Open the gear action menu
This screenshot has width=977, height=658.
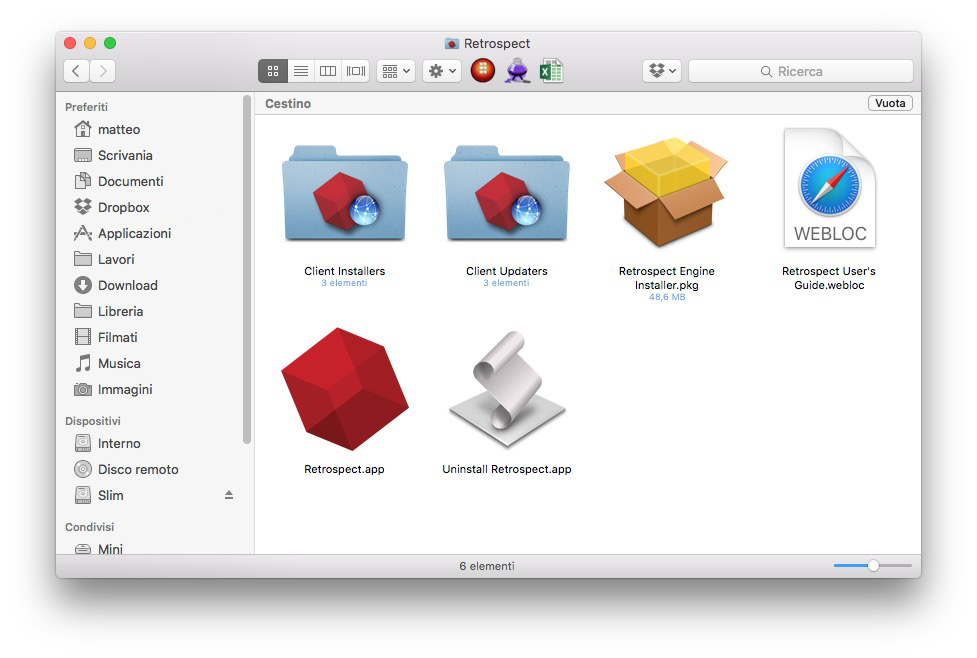click(x=442, y=71)
